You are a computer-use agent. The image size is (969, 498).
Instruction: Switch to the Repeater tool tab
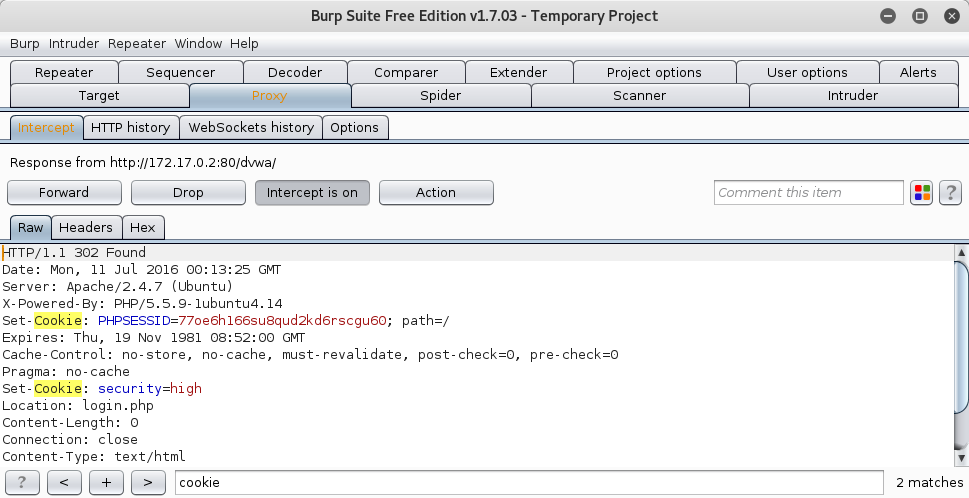click(x=64, y=72)
